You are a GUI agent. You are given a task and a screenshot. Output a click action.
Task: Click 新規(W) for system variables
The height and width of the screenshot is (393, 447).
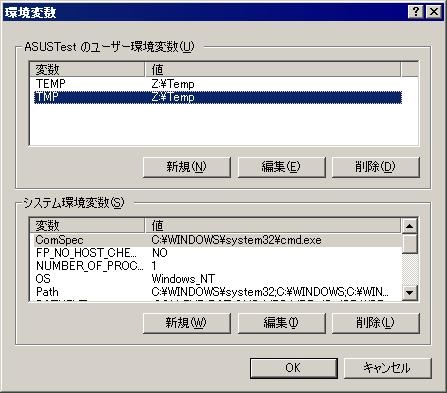pyautogui.click(x=187, y=323)
